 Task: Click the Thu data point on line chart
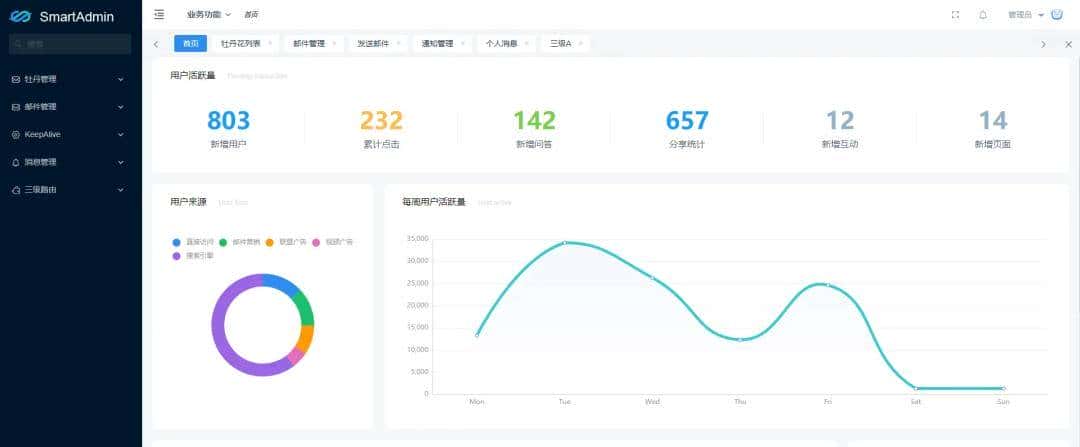(x=740, y=340)
